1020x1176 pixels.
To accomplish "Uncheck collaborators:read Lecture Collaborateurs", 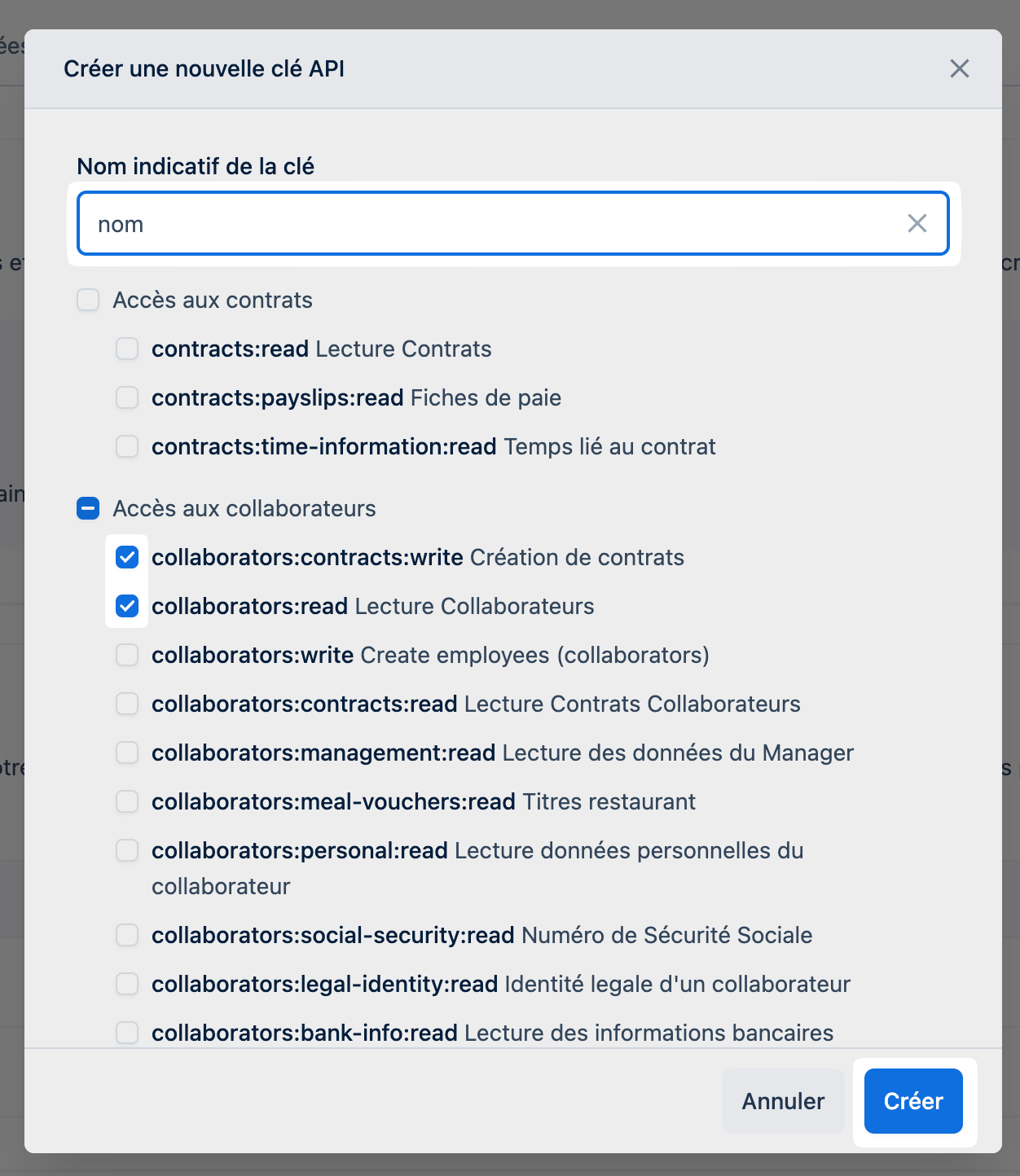I will (127, 606).
